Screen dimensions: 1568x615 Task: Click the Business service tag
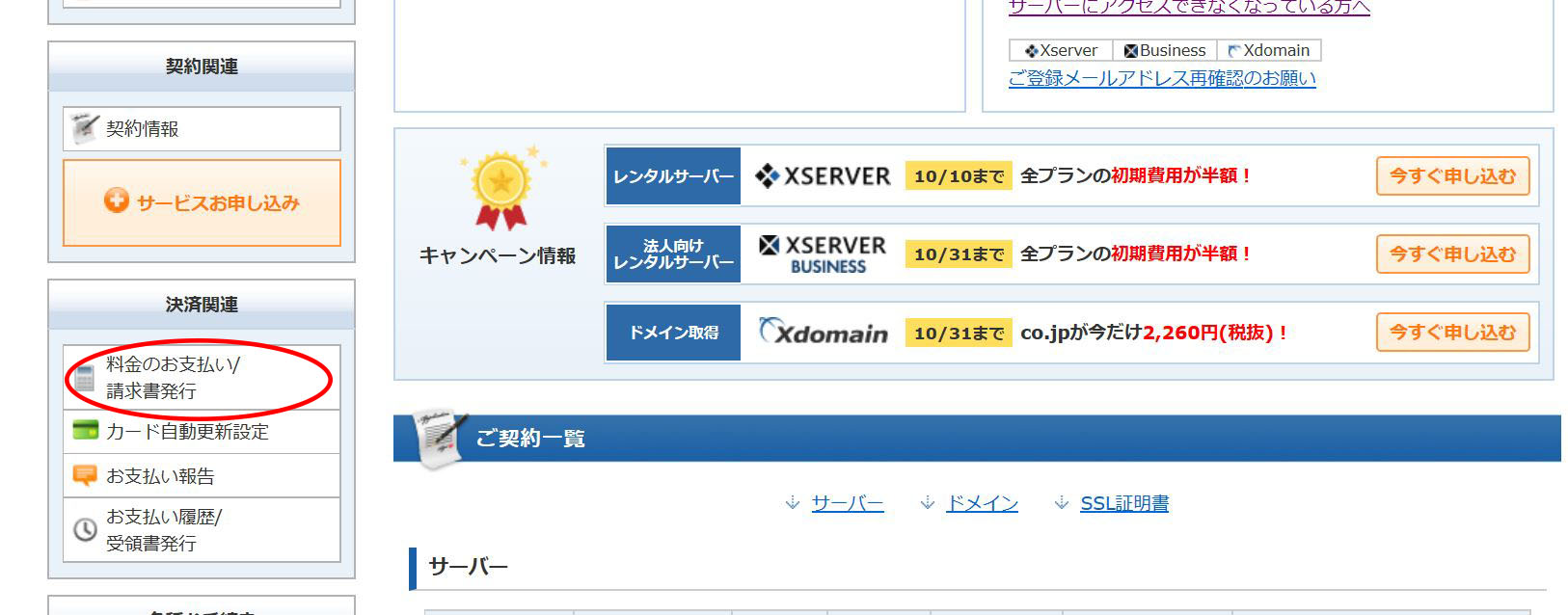coord(1165,50)
